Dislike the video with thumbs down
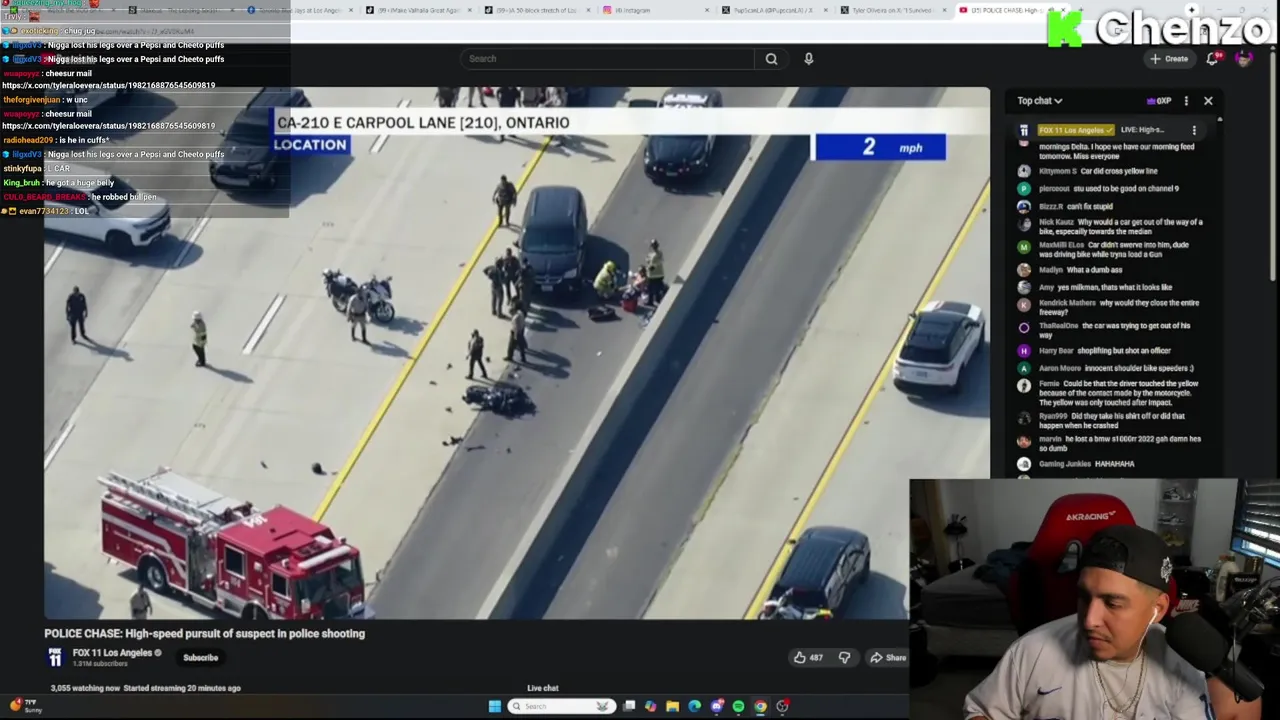The width and height of the screenshot is (1280, 720). pos(844,658)
